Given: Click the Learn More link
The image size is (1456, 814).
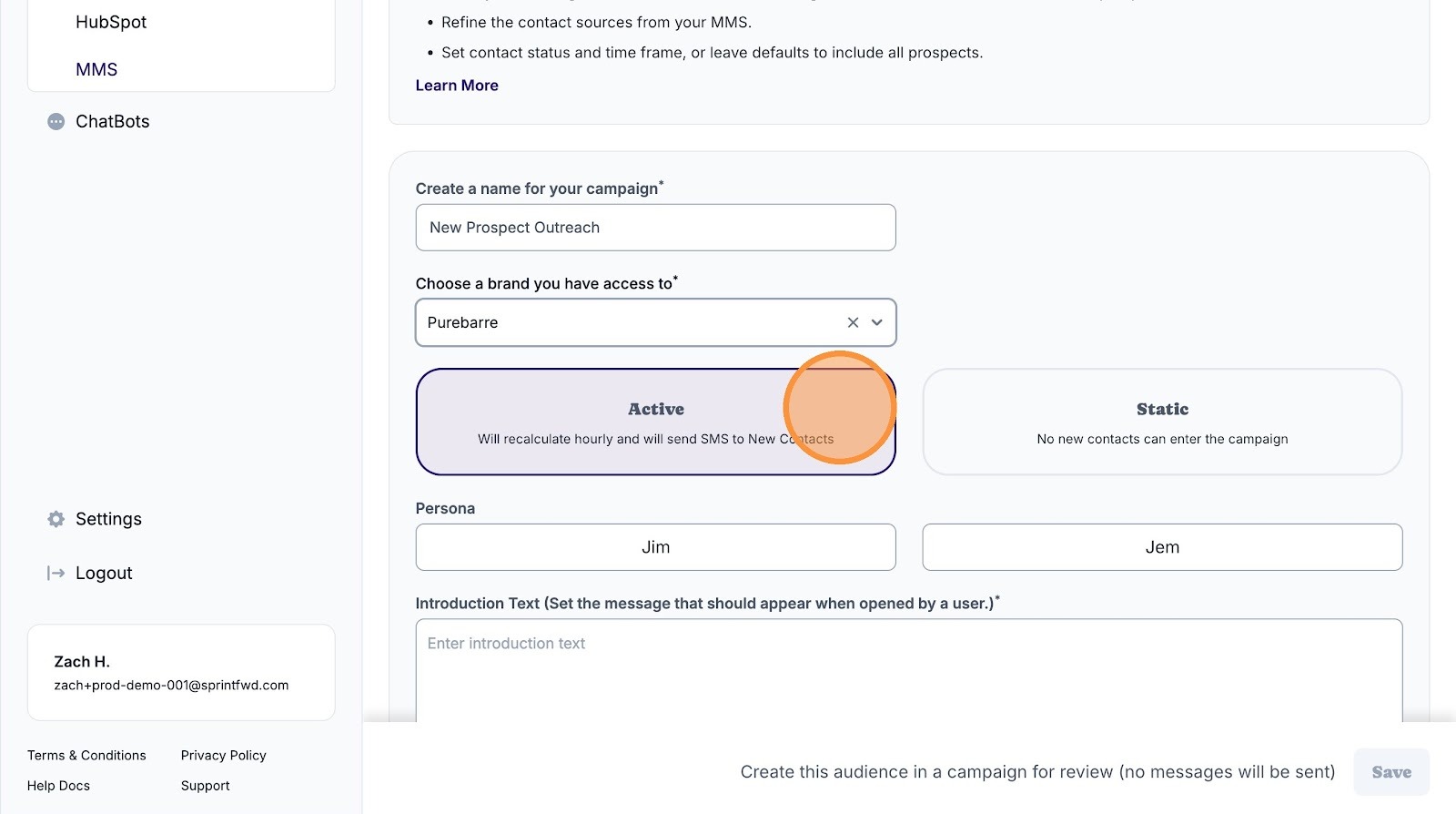Looking at the screenshot, I should click(457, 86).
